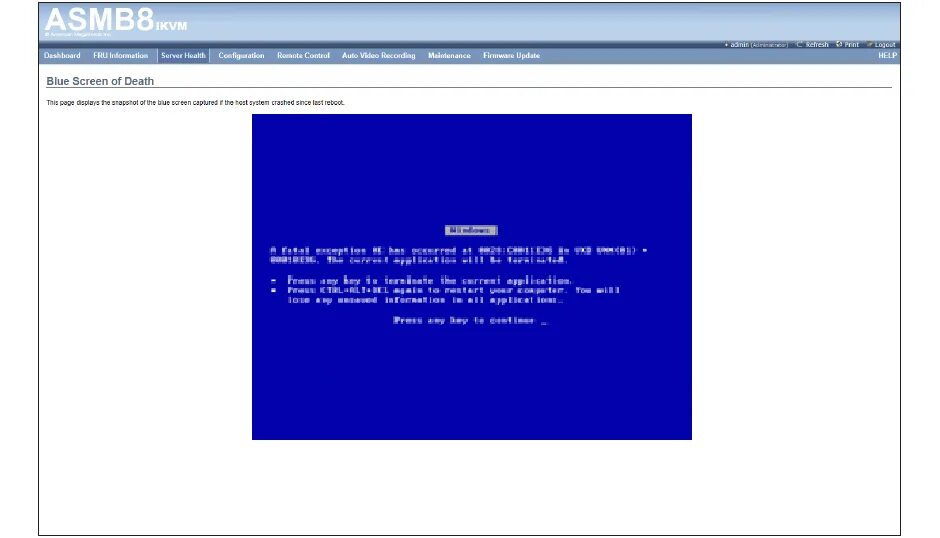940x538 pixels.
Task: Open the Remote Control menu
Action: coord(303,55)
